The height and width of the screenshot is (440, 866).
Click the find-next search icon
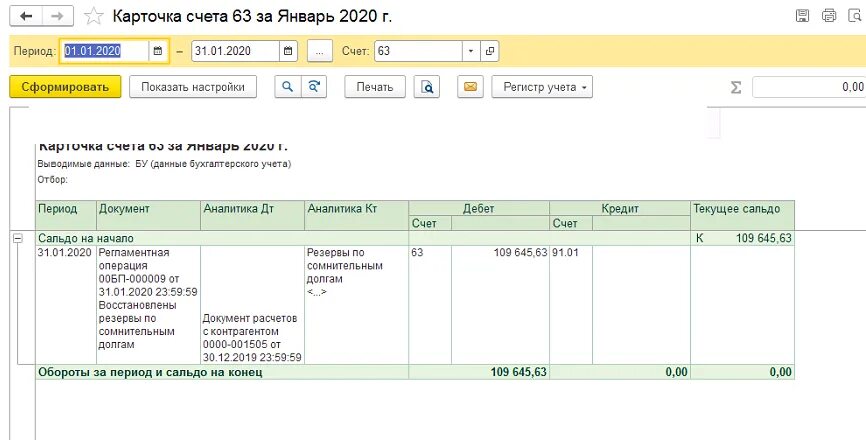314,87
